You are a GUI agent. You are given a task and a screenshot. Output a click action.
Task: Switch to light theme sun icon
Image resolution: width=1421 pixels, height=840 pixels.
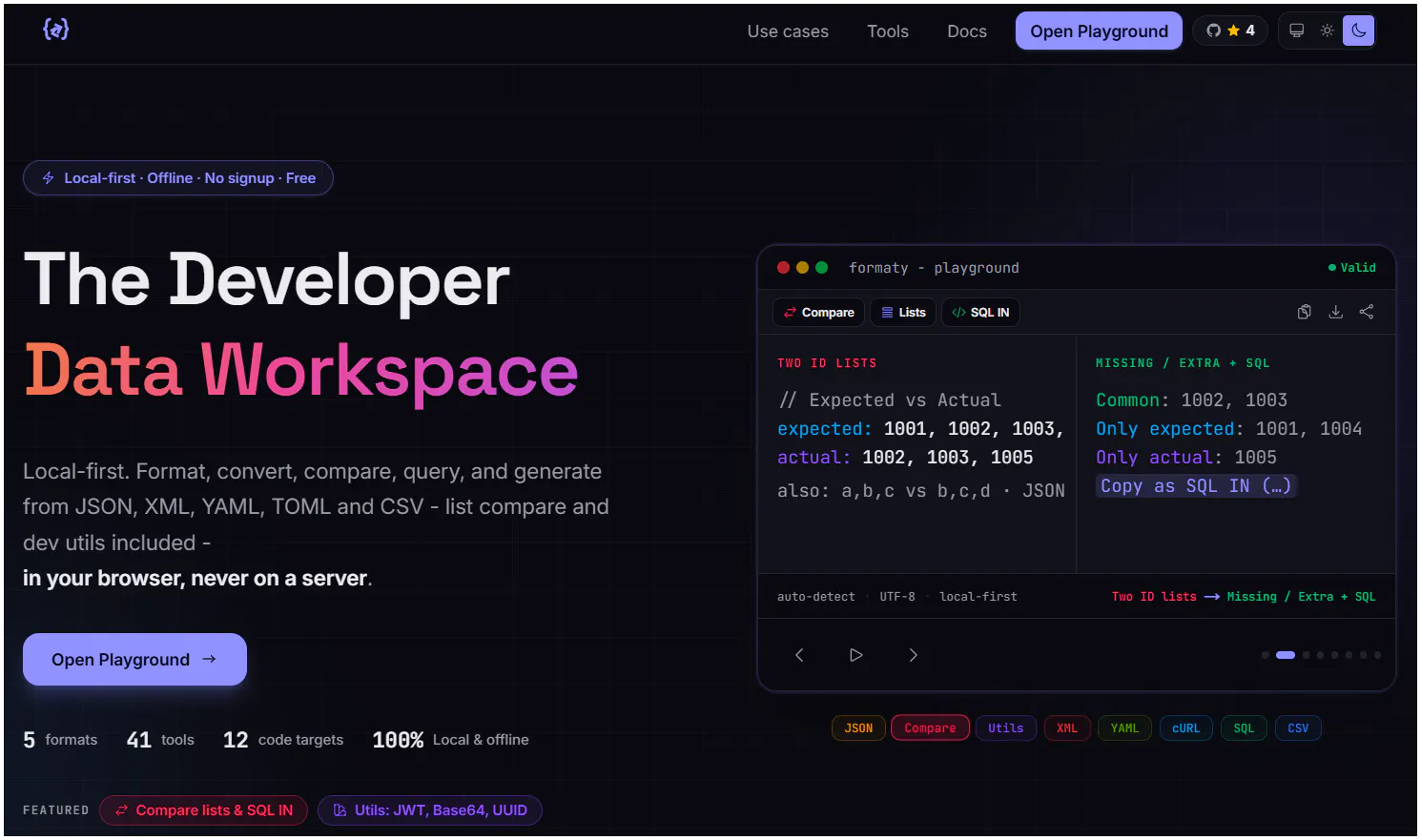pyautogui.click(x=1328, y=31)
